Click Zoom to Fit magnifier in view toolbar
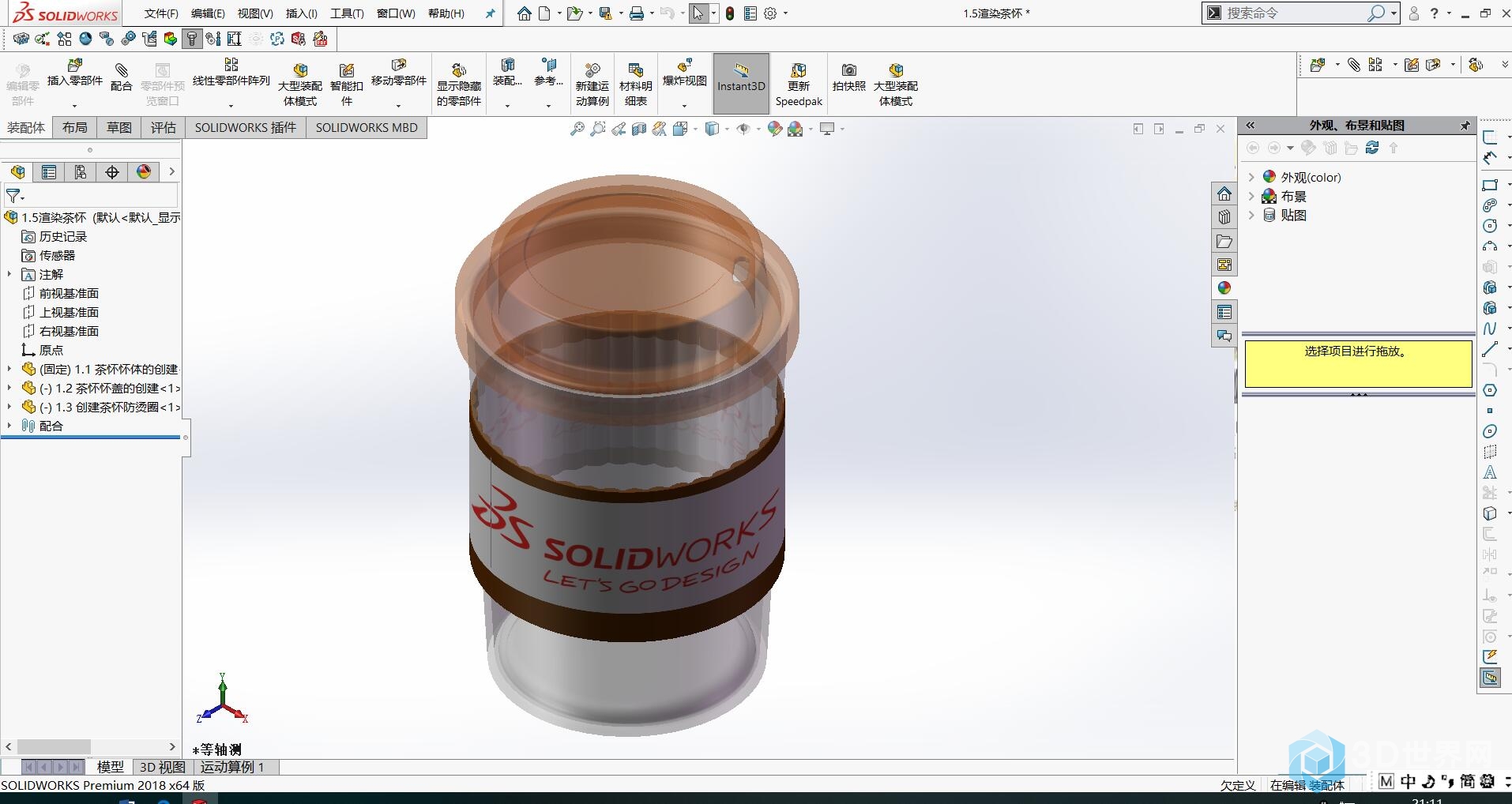Image resolution: width=1512 pixels, height=804 pixels. point(577,129)
